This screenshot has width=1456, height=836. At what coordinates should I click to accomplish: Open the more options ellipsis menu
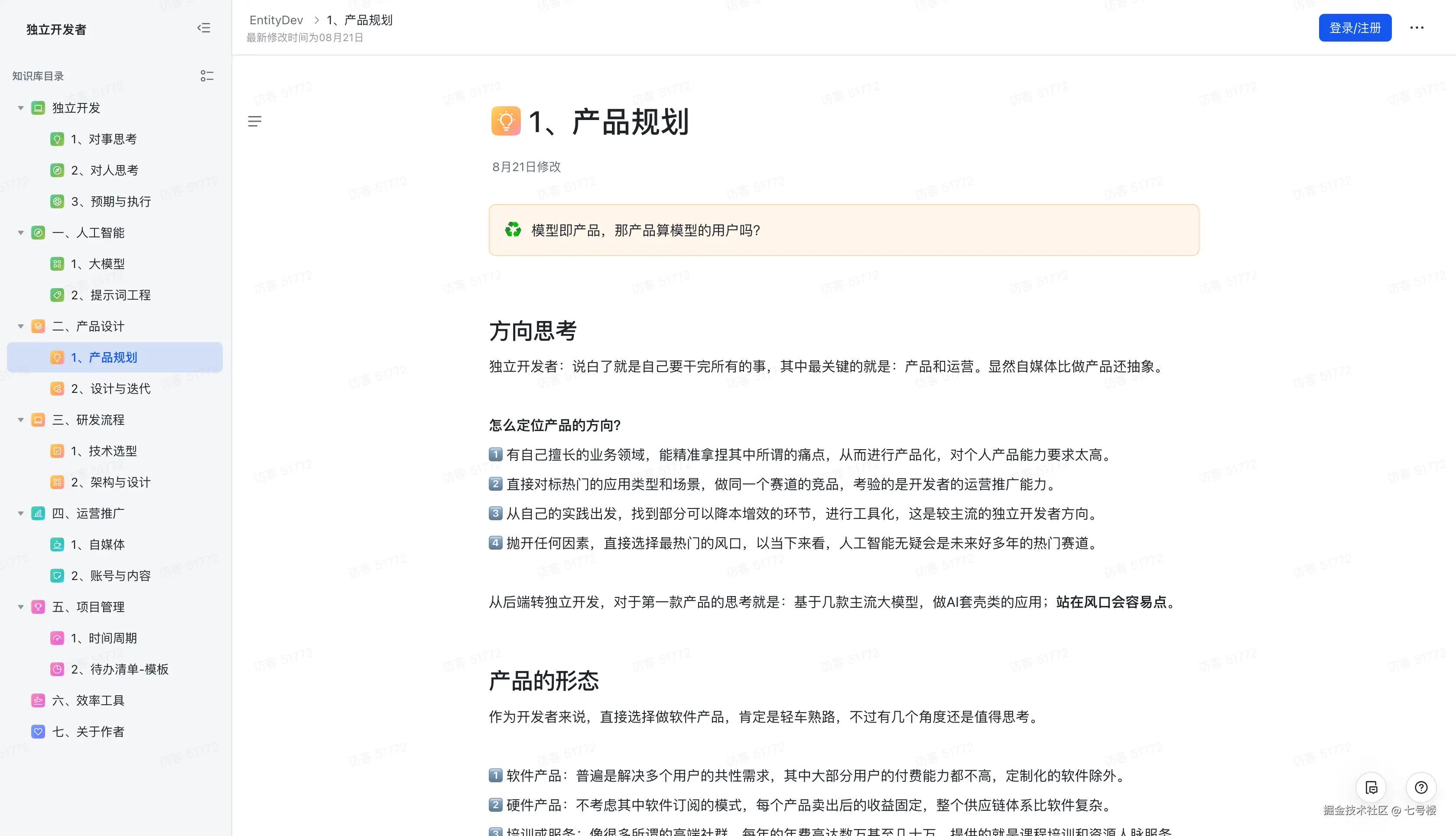point(1417,28)
